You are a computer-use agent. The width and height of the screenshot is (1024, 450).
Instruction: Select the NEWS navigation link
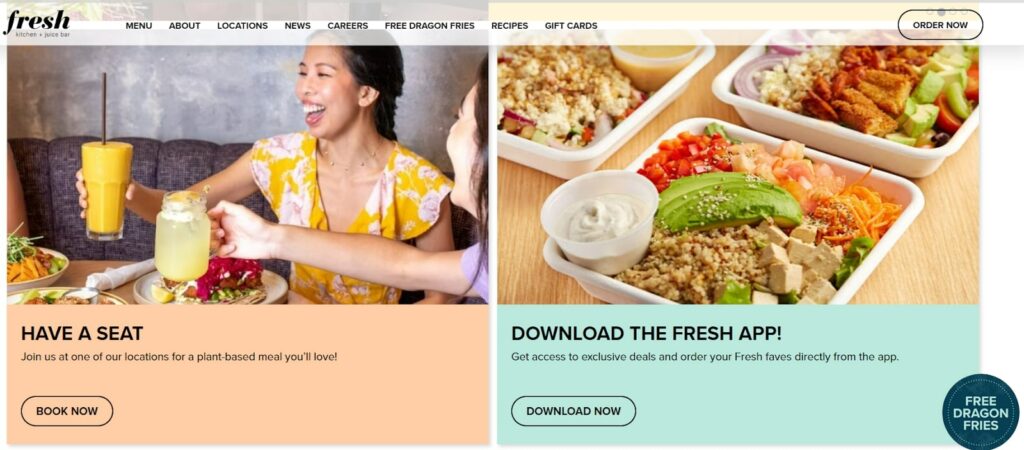[298, 25]
